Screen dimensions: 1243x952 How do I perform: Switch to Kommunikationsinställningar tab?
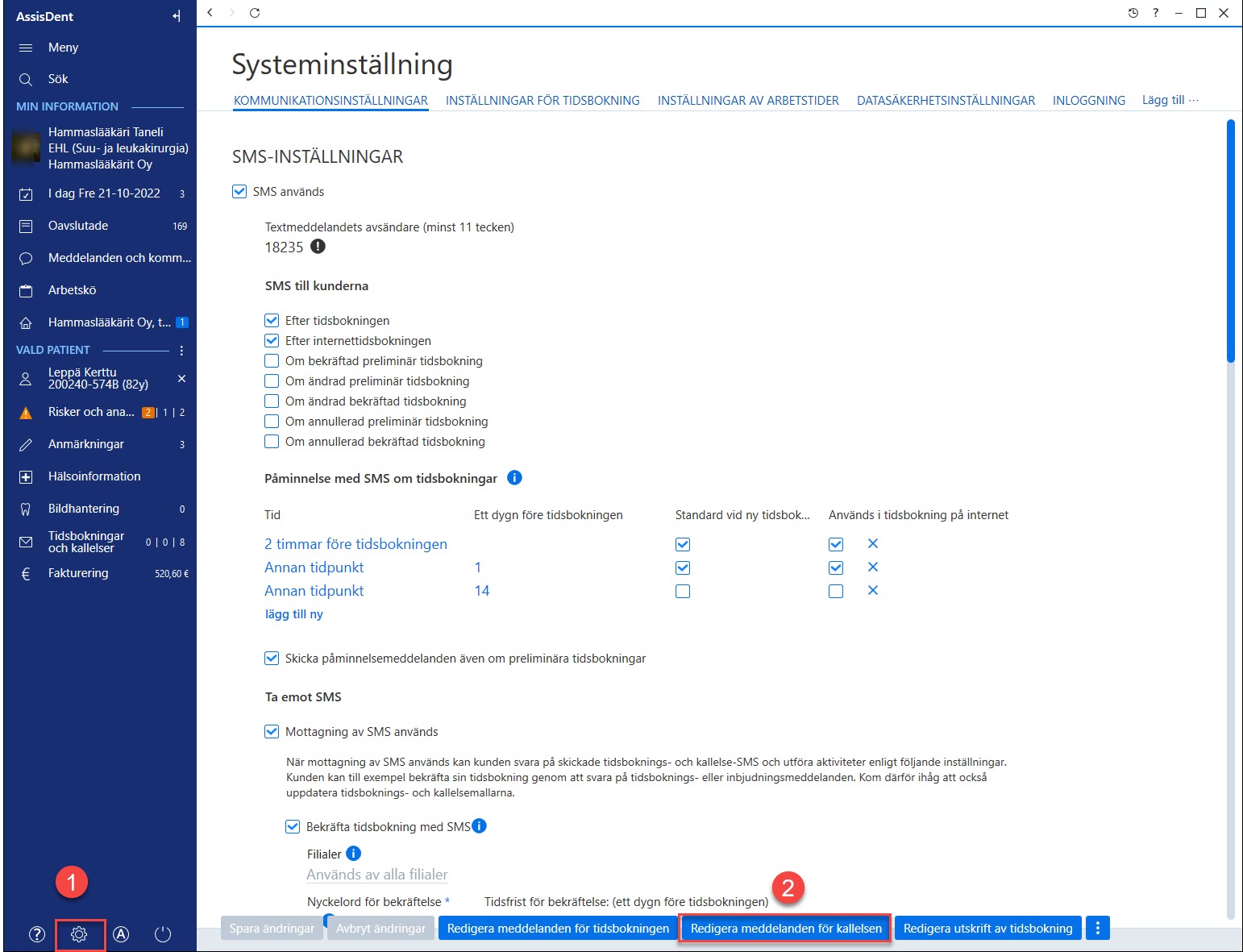(330, 101)
